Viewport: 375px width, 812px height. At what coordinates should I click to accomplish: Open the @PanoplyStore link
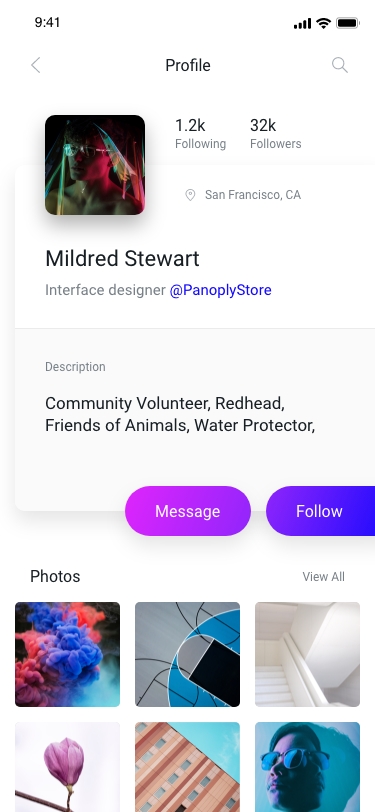point(221,290)
